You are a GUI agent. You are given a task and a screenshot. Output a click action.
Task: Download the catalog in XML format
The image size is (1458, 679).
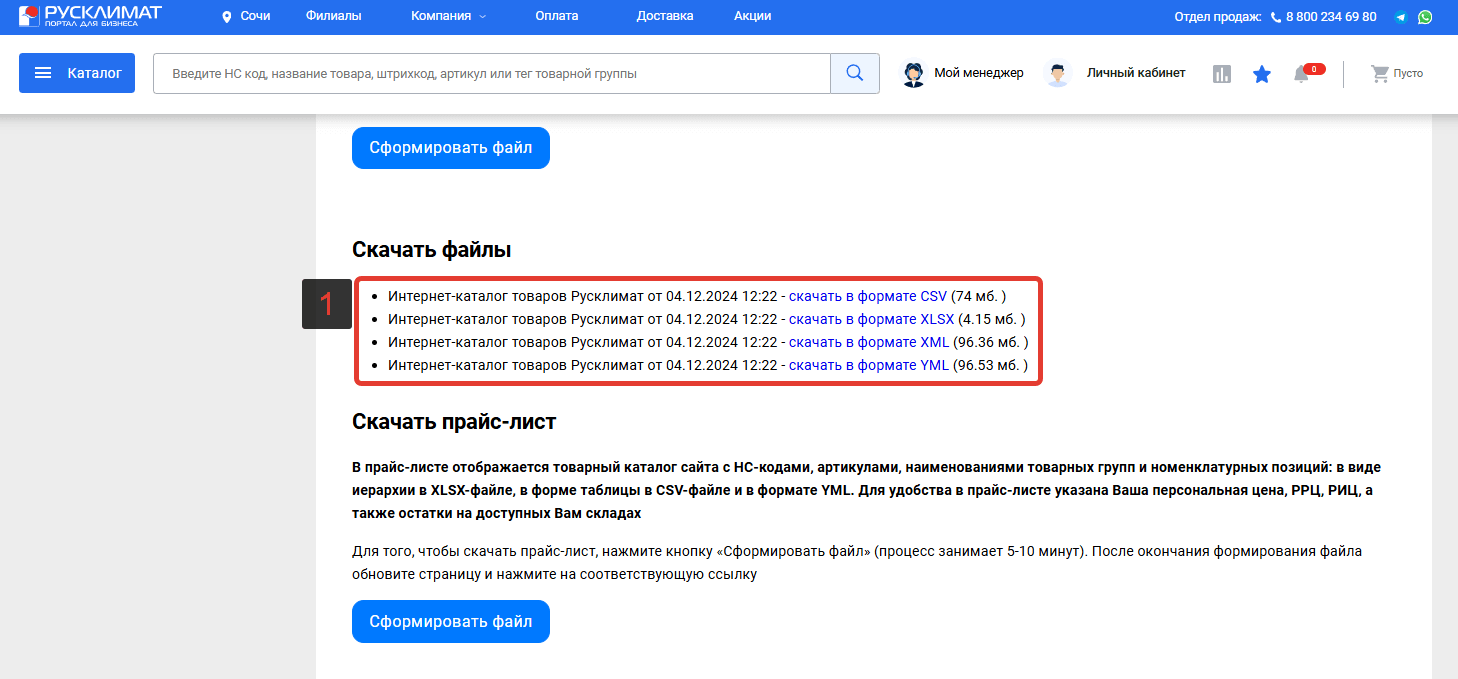(x=869, y=342)
